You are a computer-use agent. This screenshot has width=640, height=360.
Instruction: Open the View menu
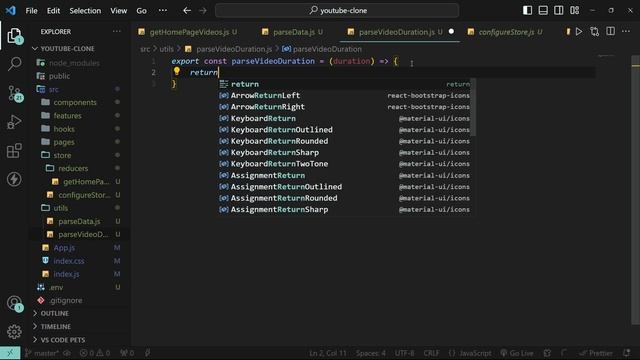click(x=118, y=11)
